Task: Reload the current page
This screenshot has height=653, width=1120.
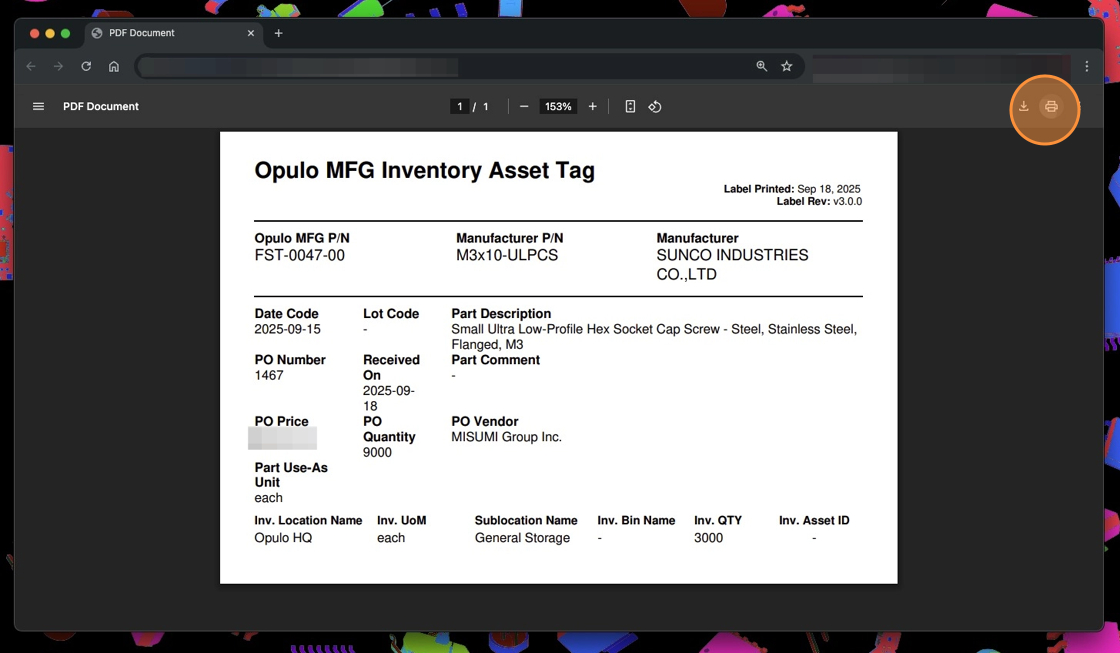Action: 86,67
